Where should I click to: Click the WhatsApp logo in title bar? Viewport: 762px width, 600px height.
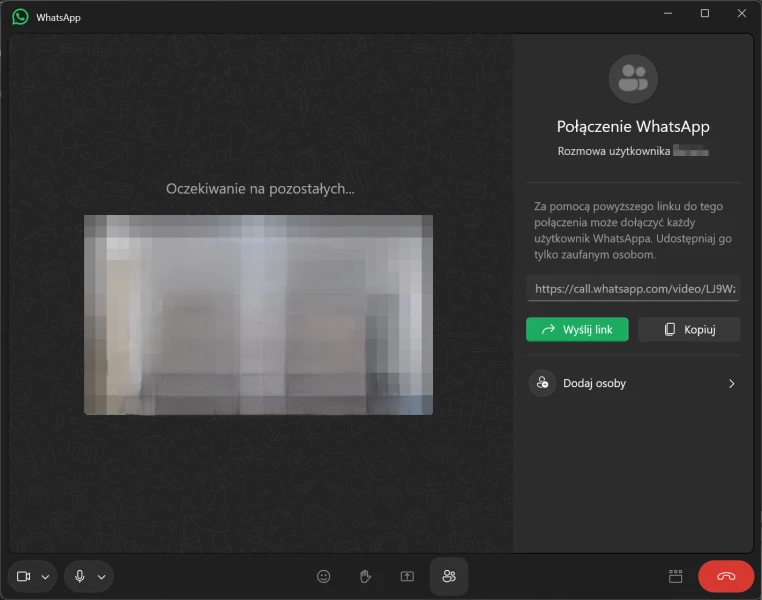coord(20,17)
